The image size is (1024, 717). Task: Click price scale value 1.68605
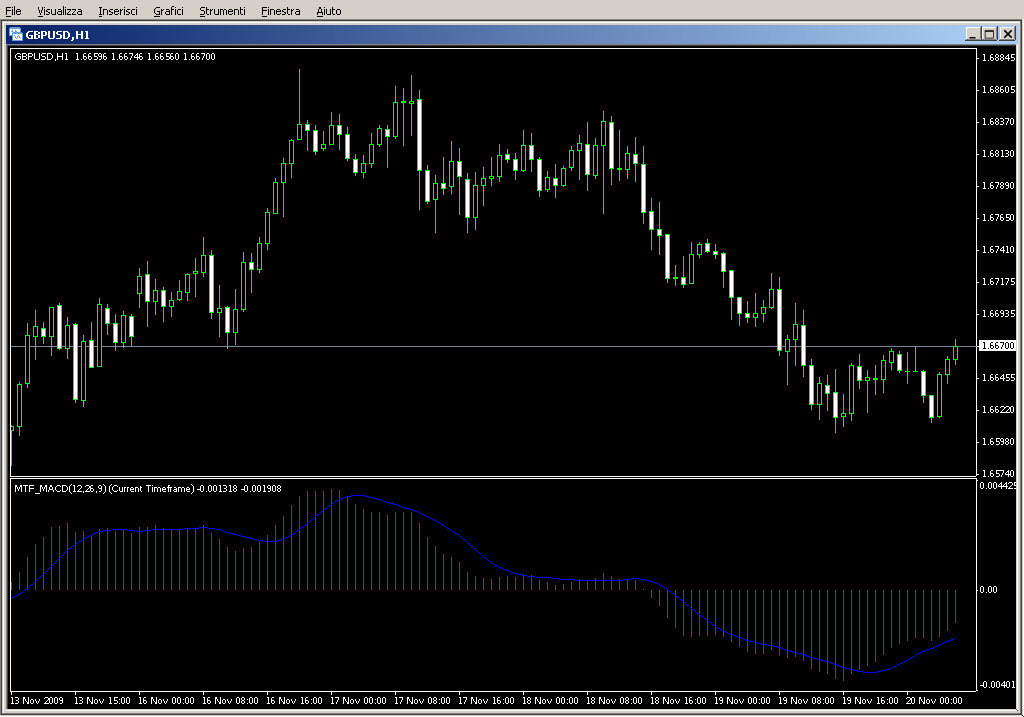999,89
